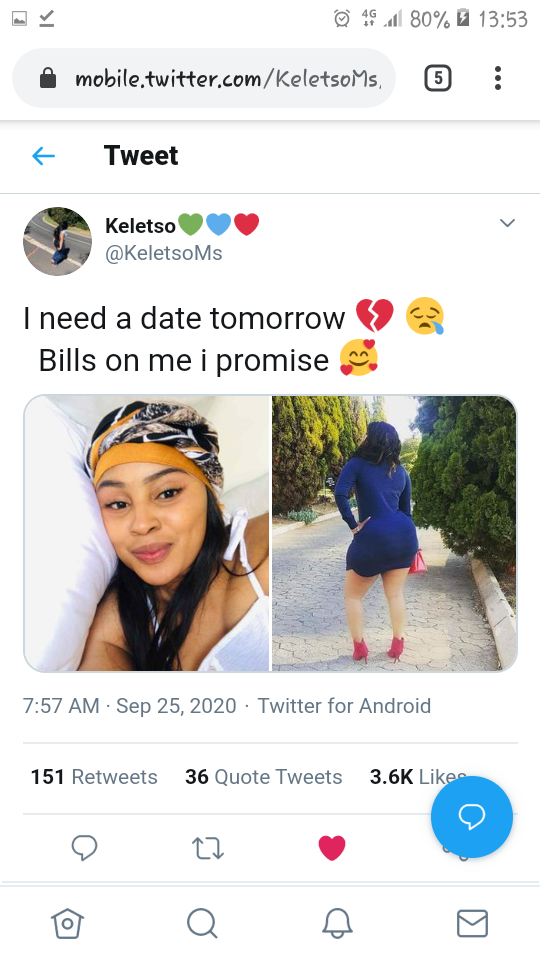View the left selfie photo
This screenshot has width=540, height=960.
147,533
